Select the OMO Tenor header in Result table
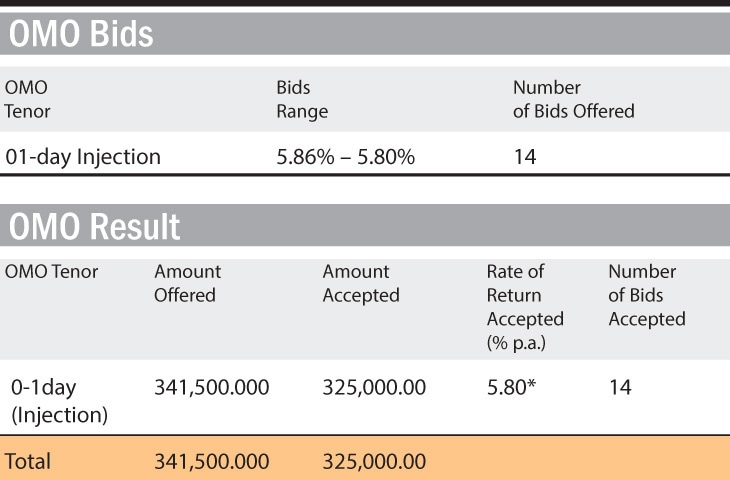 point(51,271)
